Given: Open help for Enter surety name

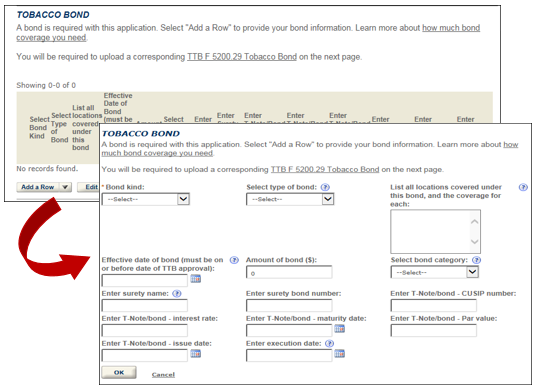Looking at the screenshot, I should point(177,294).
